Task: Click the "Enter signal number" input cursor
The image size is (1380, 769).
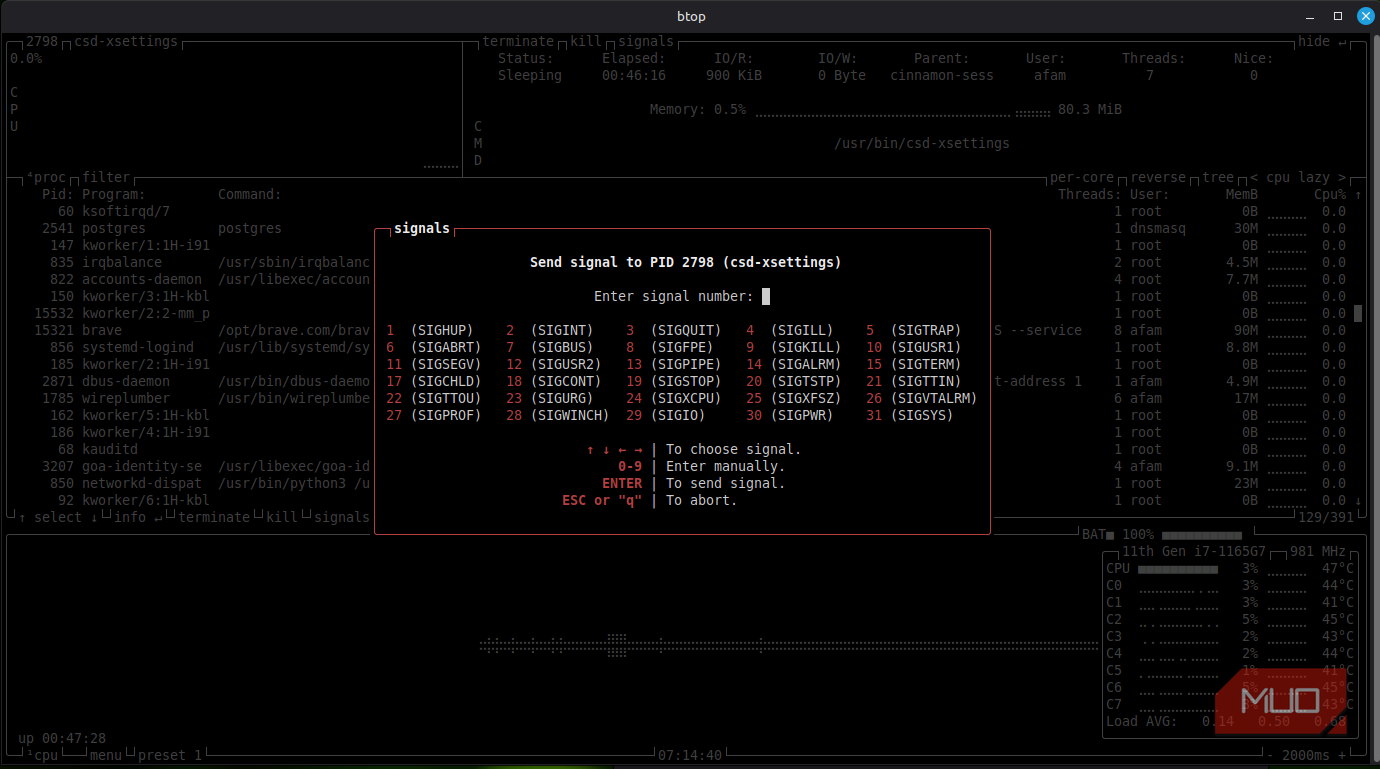Action: tap(766, 296)
